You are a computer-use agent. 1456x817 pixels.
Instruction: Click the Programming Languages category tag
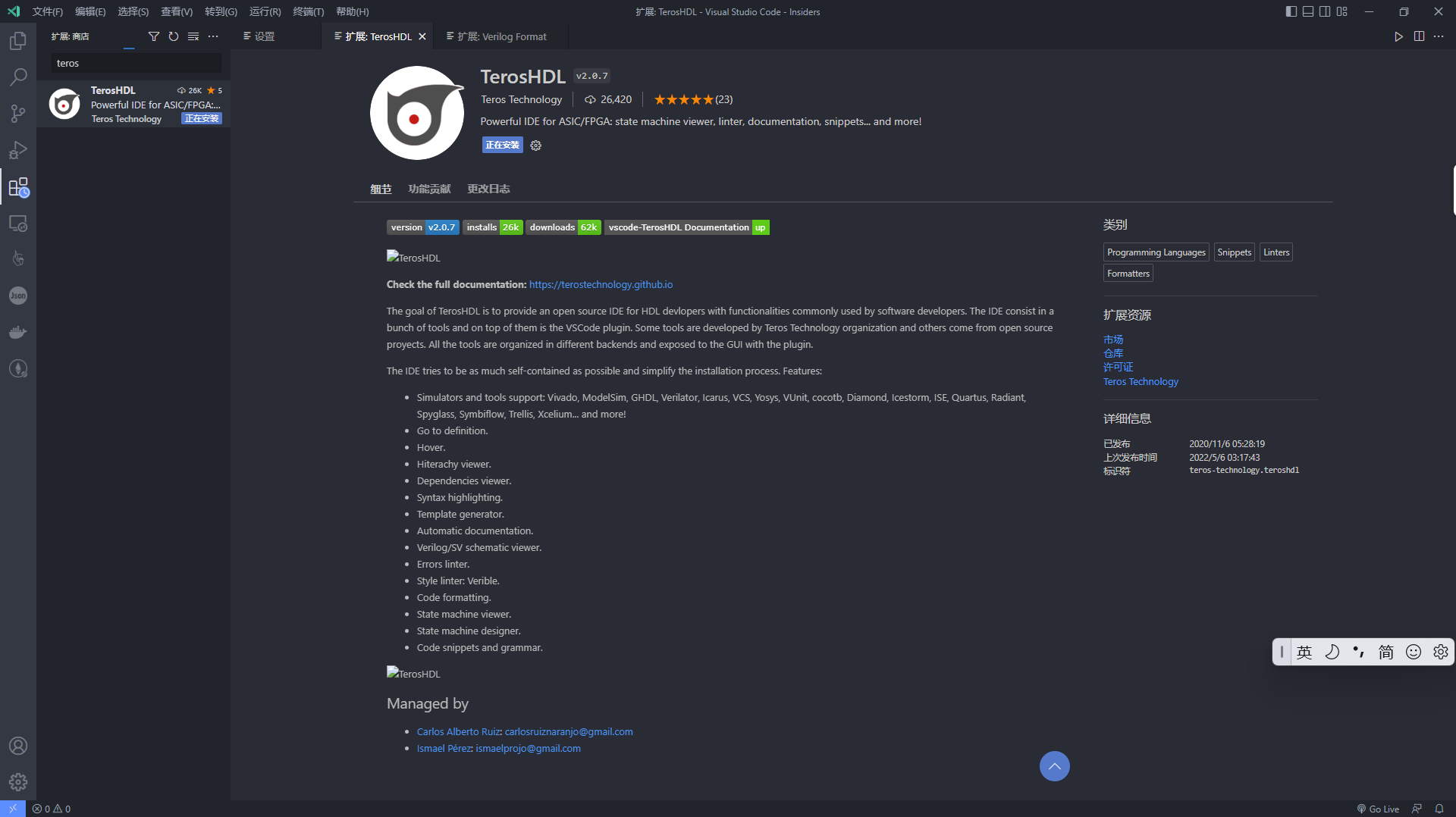click(1156, 252)
